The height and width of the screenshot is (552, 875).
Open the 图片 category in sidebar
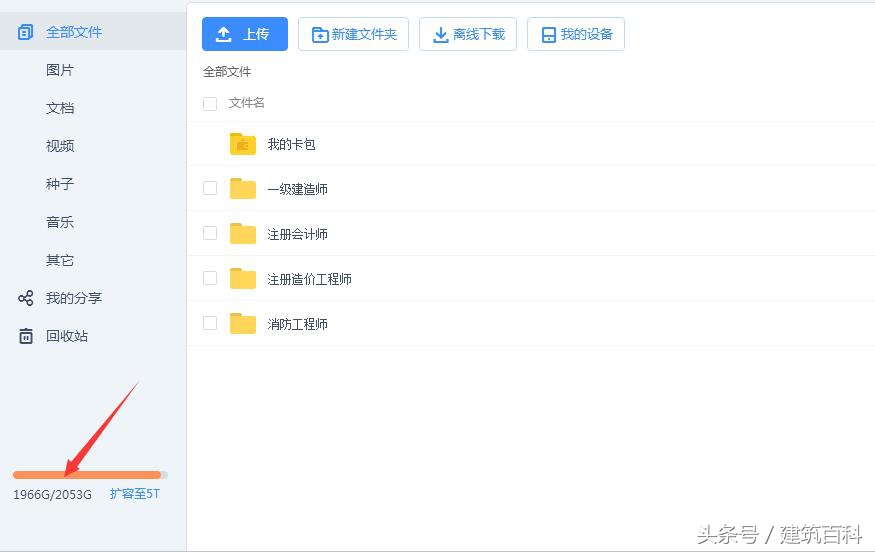tap(60, 70)
